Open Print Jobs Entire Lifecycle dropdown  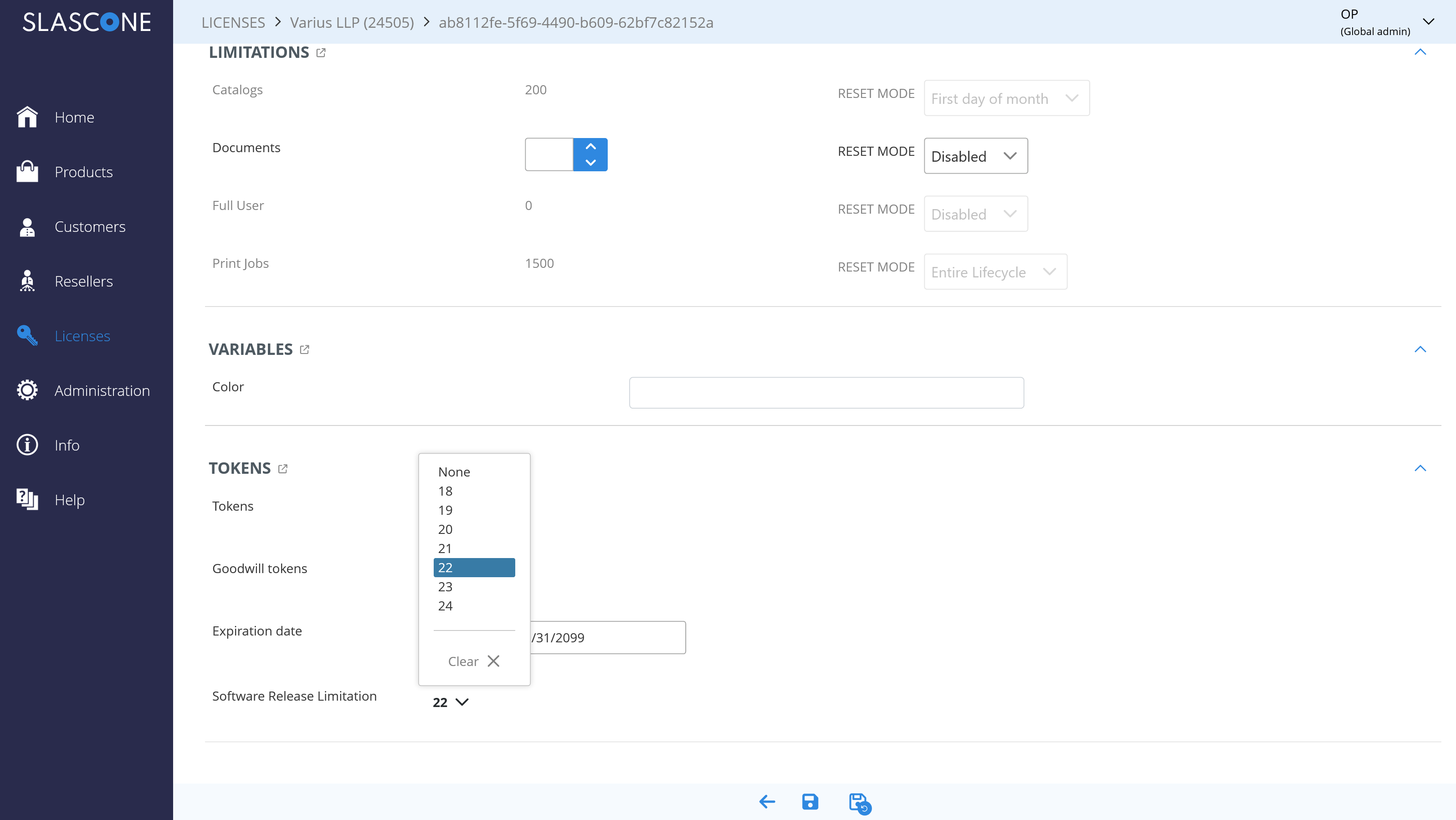point(995,272)
